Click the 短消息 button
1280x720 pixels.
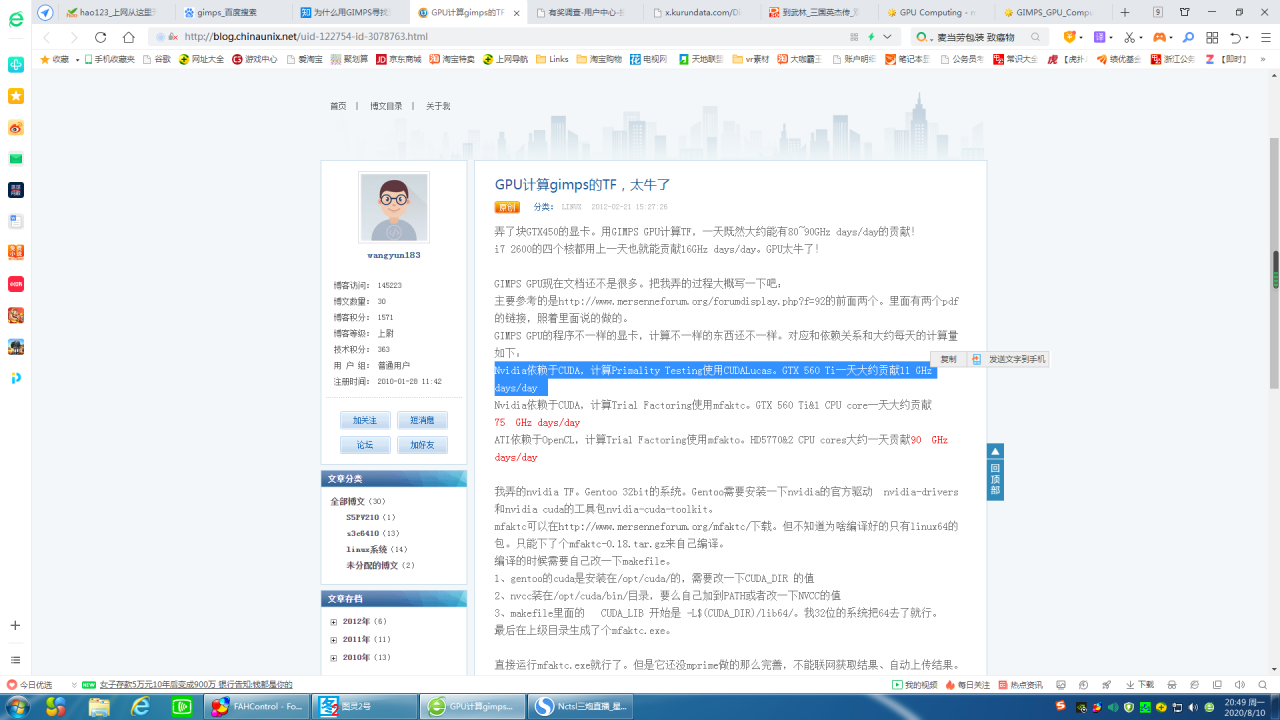pyautogui.click(x=422, y=420)
